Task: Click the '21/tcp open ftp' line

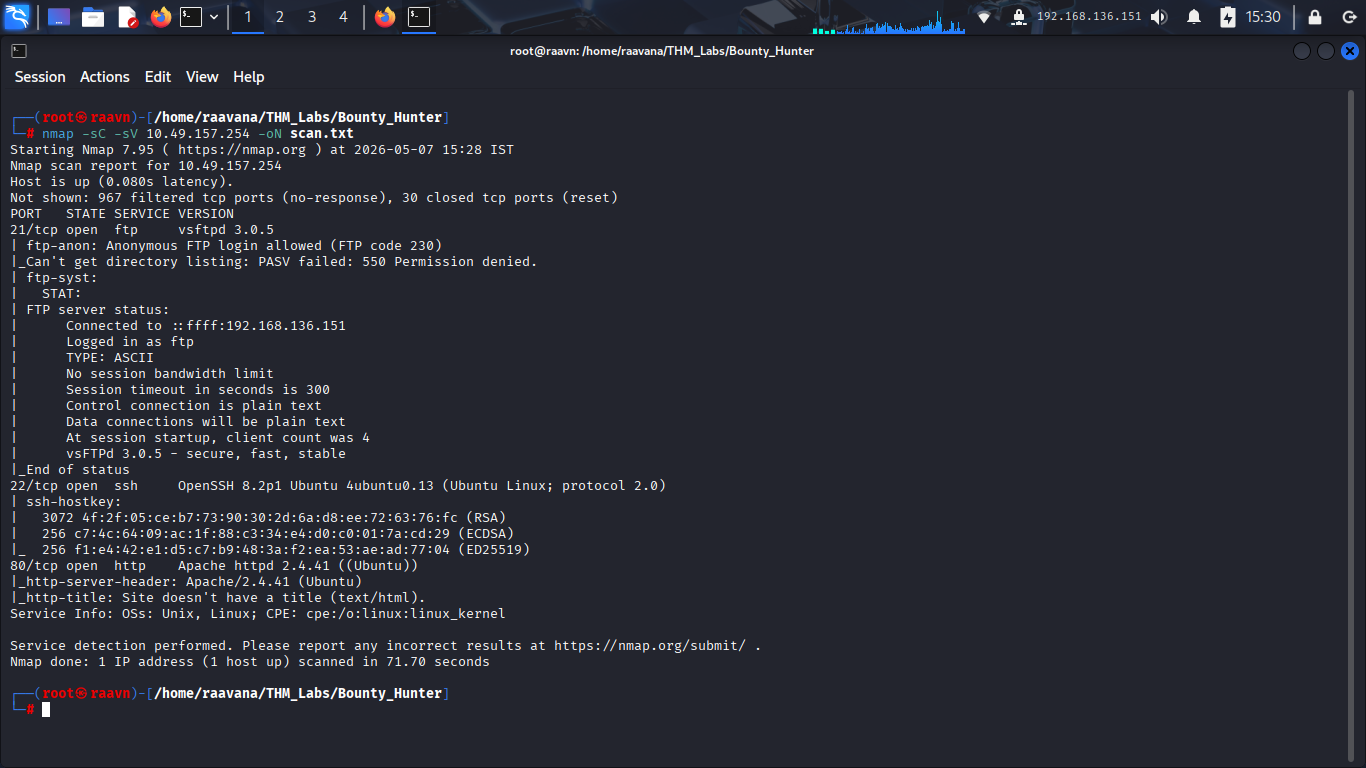Action: [142, 230]
